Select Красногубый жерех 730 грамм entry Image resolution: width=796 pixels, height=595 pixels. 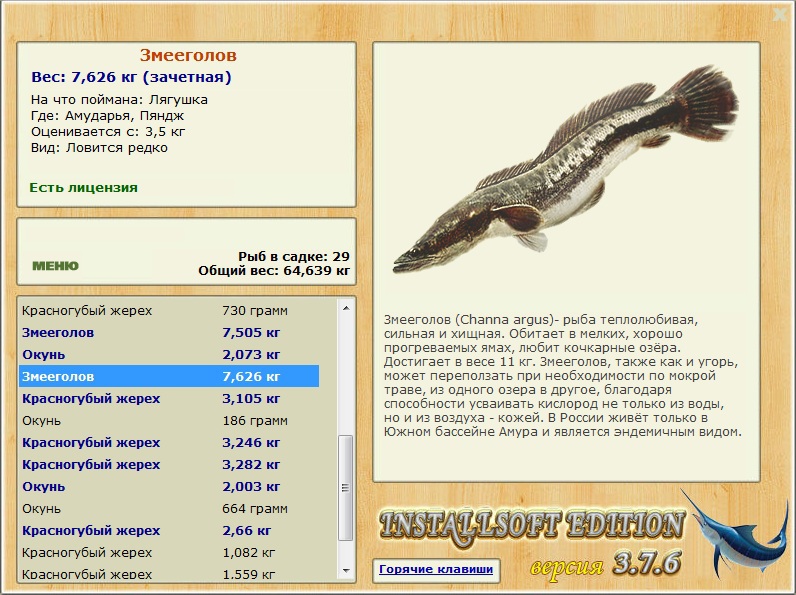170,311
